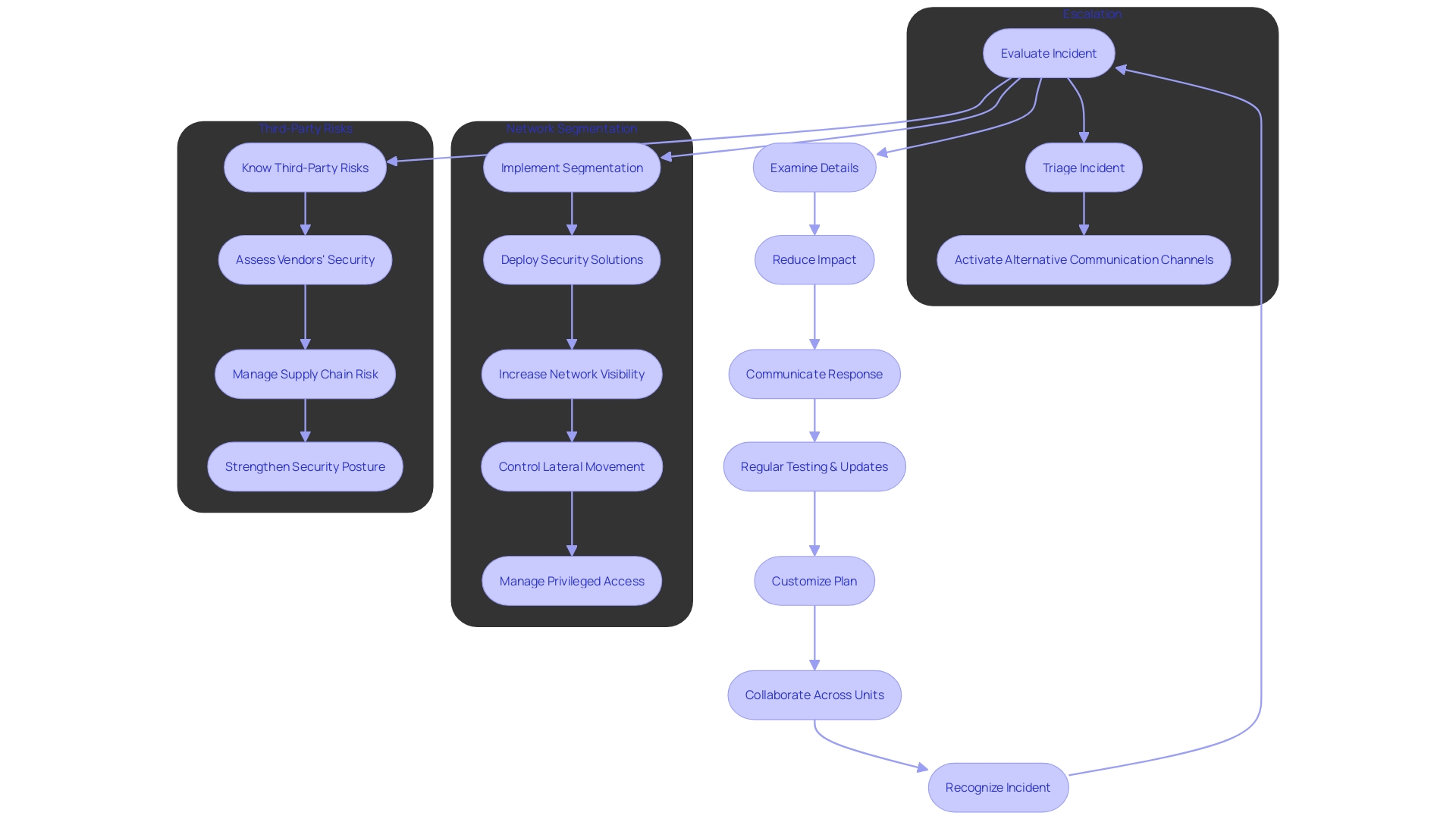Select the Triage Incident node

pyautogui.click(x=1074, y=167)
